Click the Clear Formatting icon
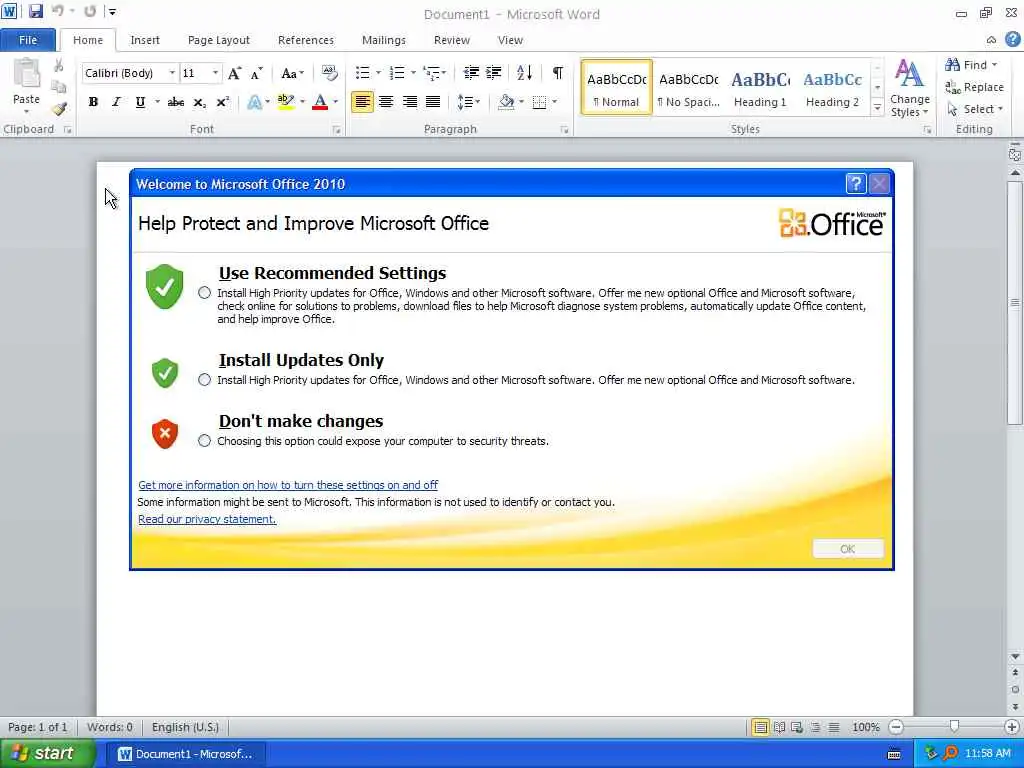Viewport: 1024px width, 768px height. 330,73
